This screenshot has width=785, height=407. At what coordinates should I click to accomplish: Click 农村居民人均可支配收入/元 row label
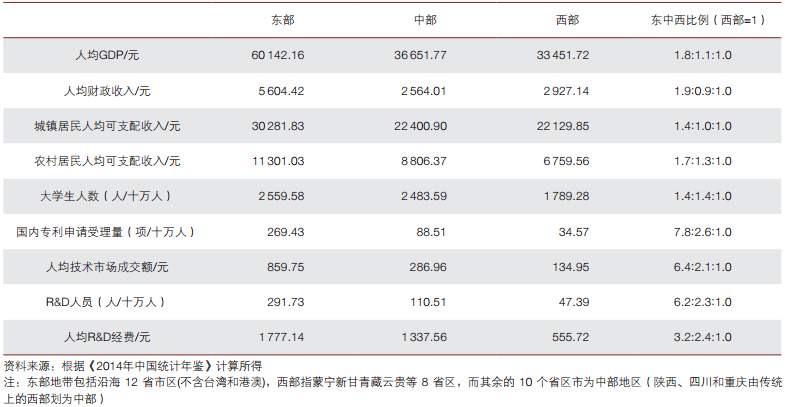coord(107,161)
